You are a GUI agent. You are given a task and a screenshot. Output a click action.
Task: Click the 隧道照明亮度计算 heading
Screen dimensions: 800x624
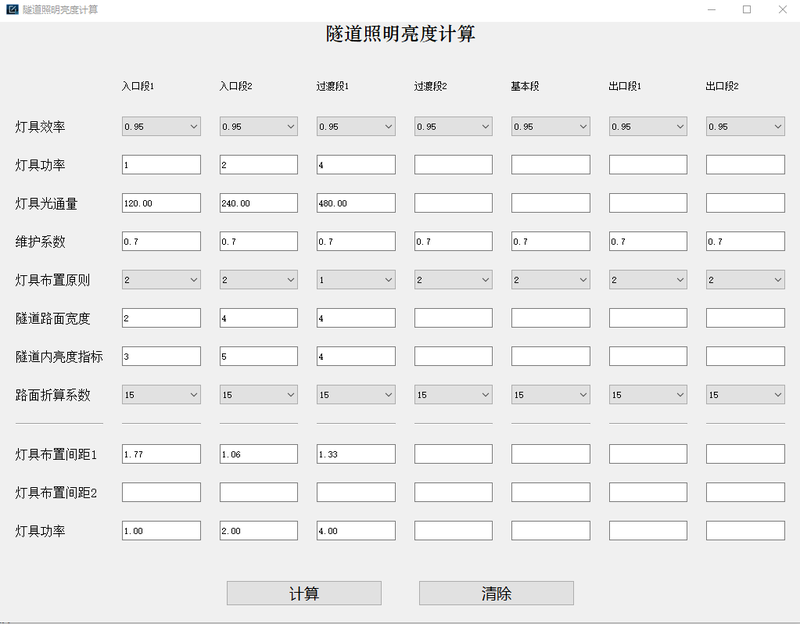(x=401, y=34)
